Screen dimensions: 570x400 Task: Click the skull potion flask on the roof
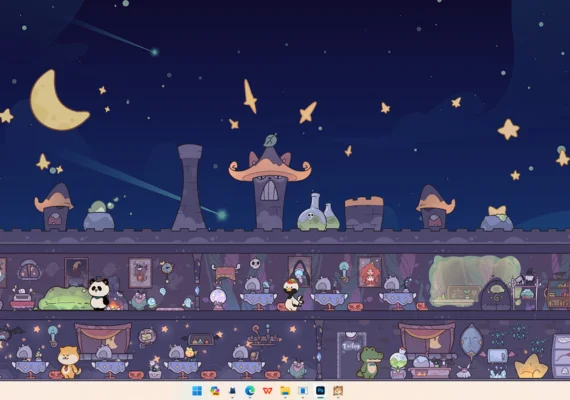312,213
